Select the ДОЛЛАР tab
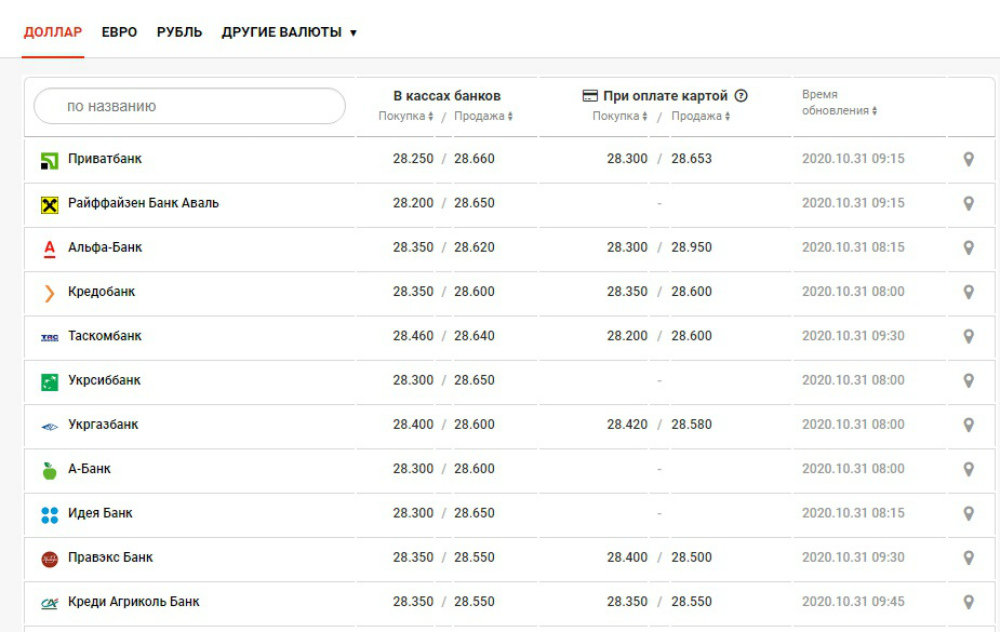The width and height of the screenshot is (1000, 632). pyautogui.click(x=53, y=33)
